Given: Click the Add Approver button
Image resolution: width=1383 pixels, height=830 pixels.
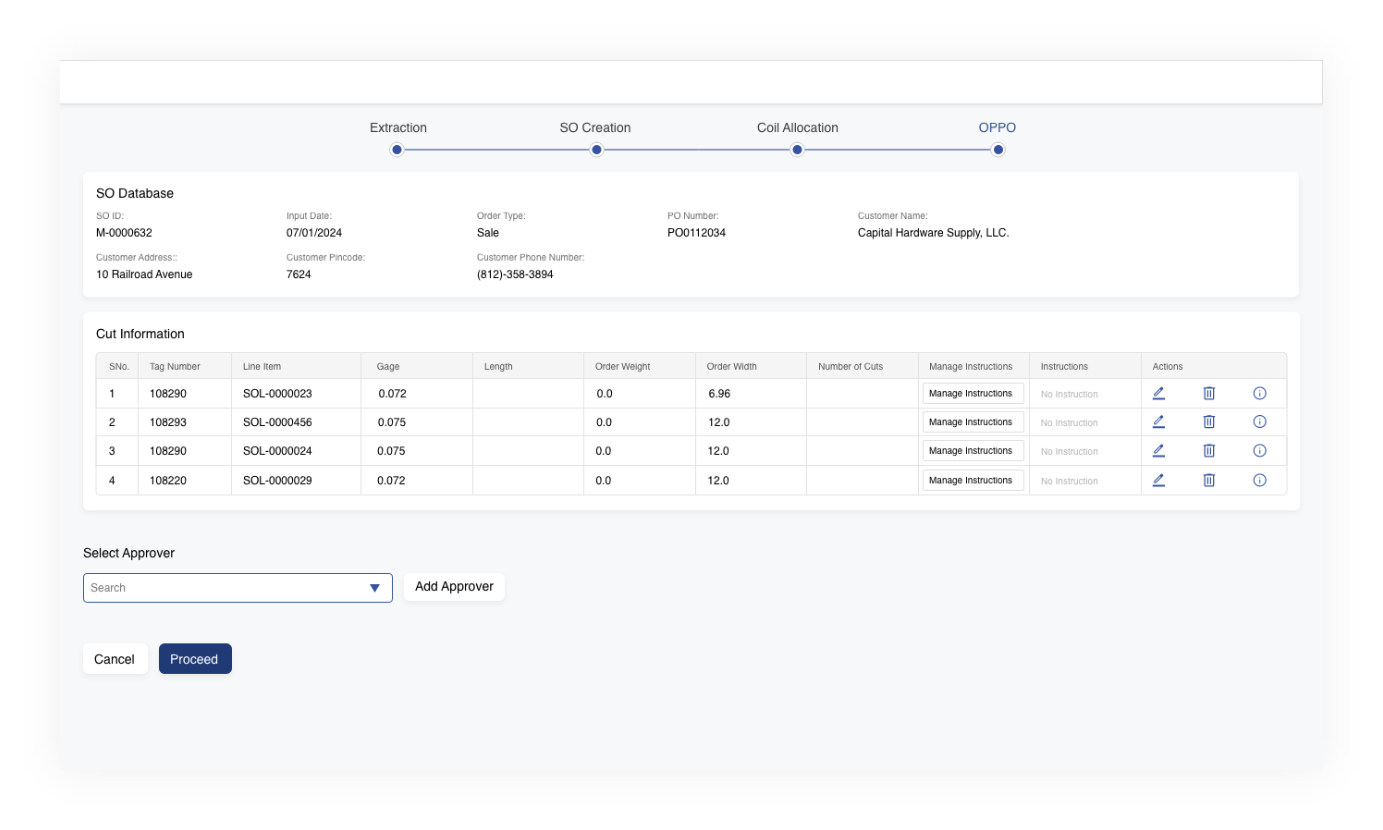Looking at the screenshot, I should pos(454,587).
